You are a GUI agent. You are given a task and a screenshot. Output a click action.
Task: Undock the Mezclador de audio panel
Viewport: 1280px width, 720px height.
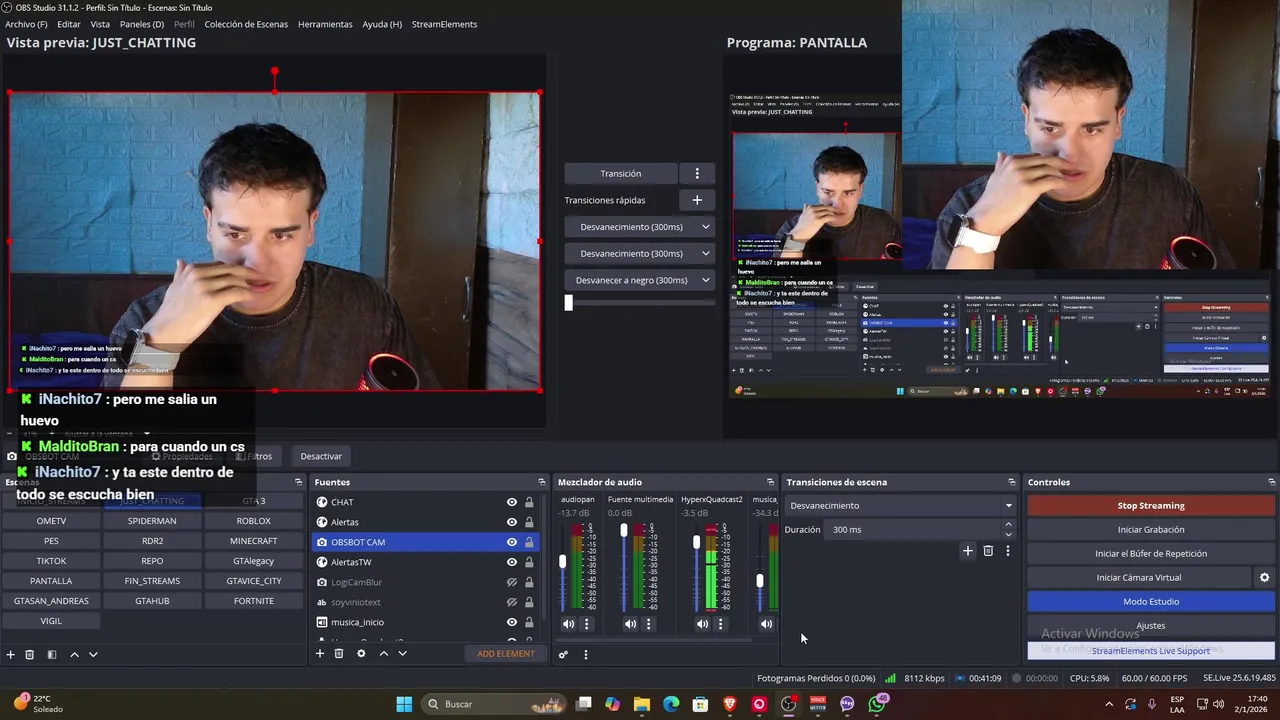coord(770,482)
